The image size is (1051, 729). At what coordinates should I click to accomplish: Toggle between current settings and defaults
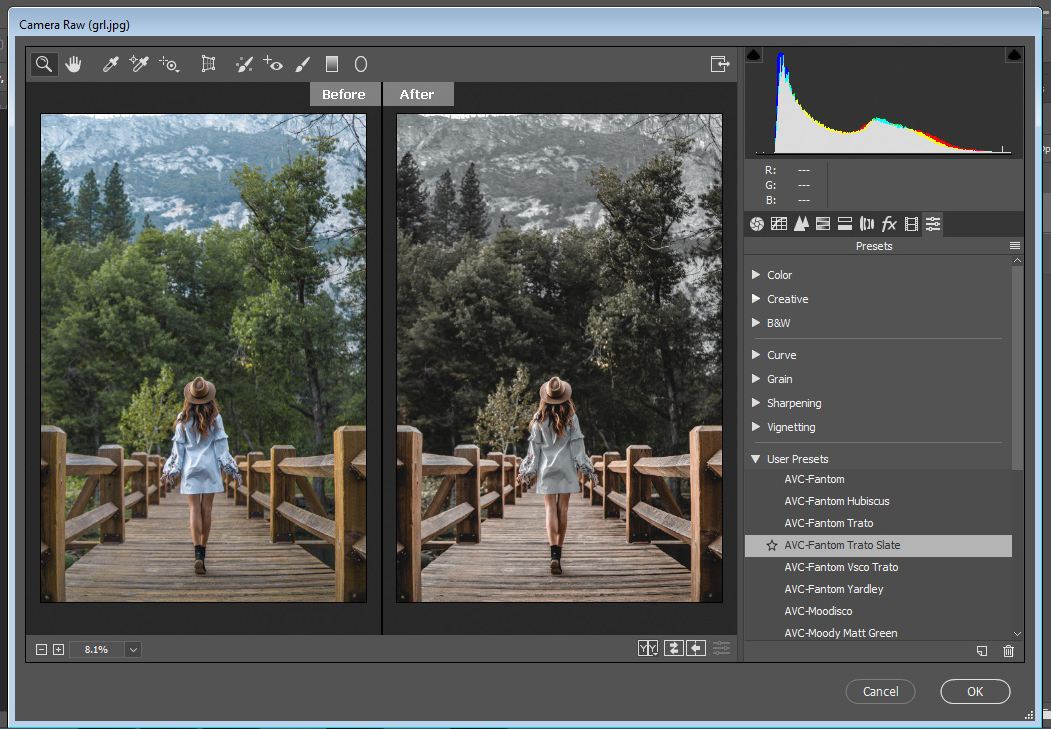coord(721,648)
